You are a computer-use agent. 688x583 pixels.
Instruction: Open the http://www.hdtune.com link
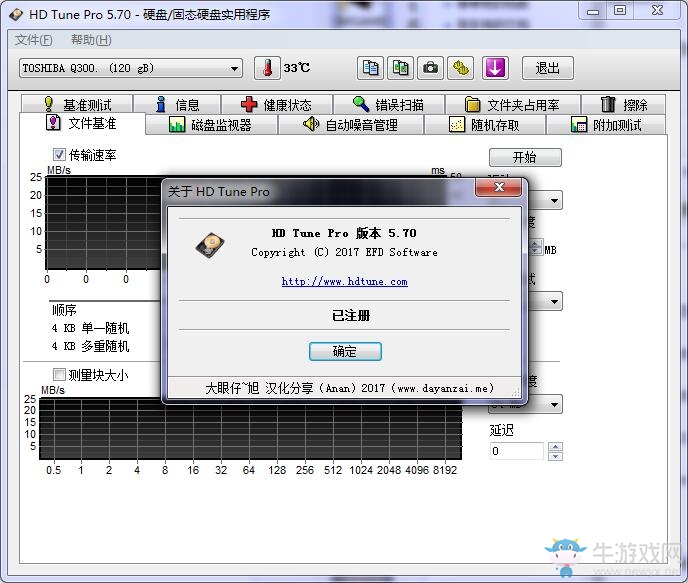(x=344, y=282)
